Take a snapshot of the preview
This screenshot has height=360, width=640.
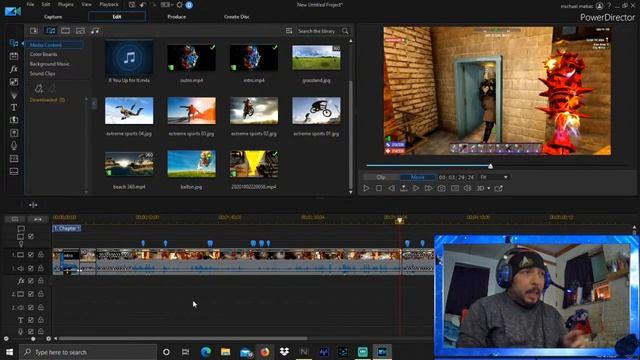click(x=442, y=188)
